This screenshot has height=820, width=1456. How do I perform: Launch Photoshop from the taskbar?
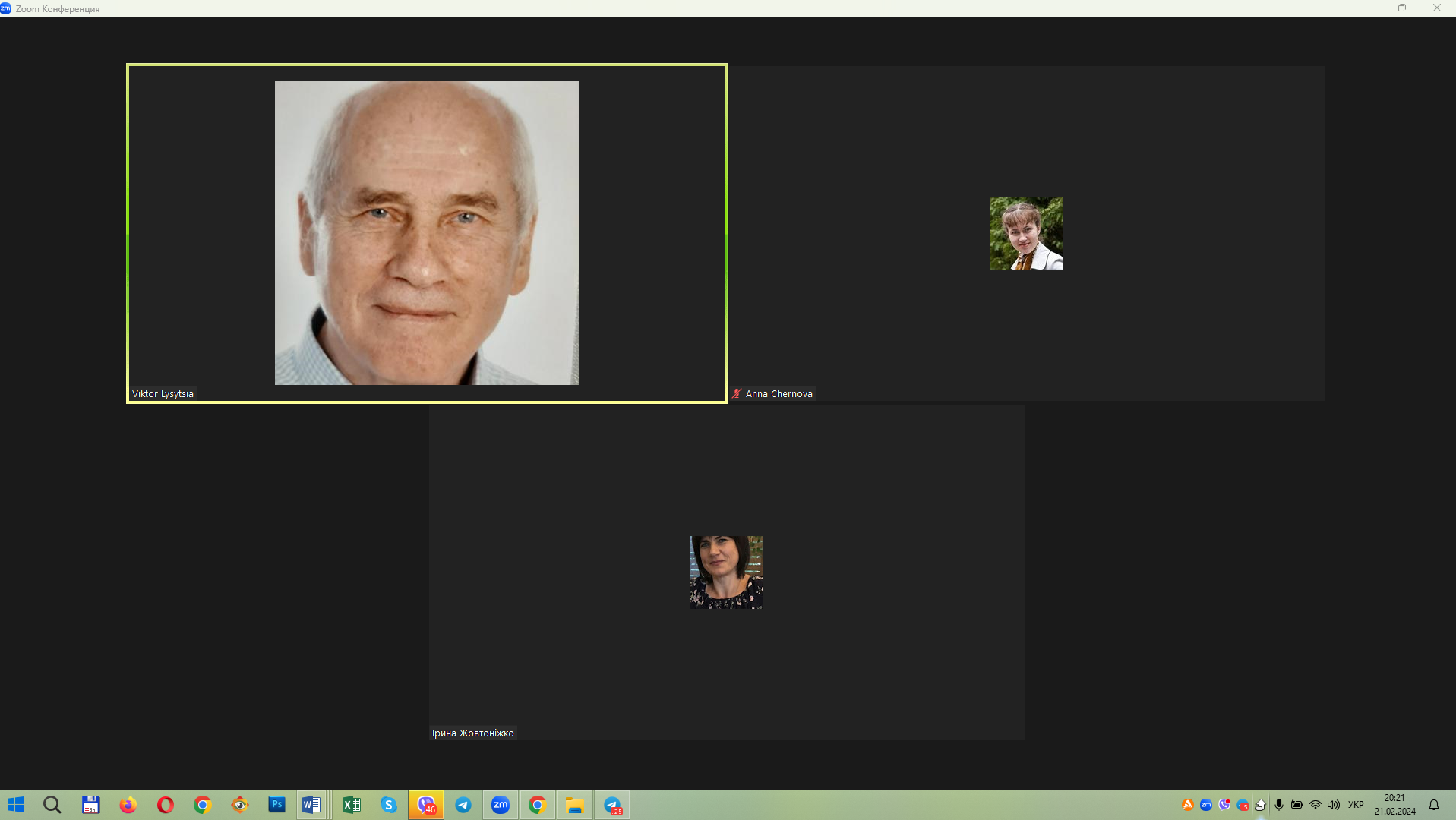tap(276, 804)
